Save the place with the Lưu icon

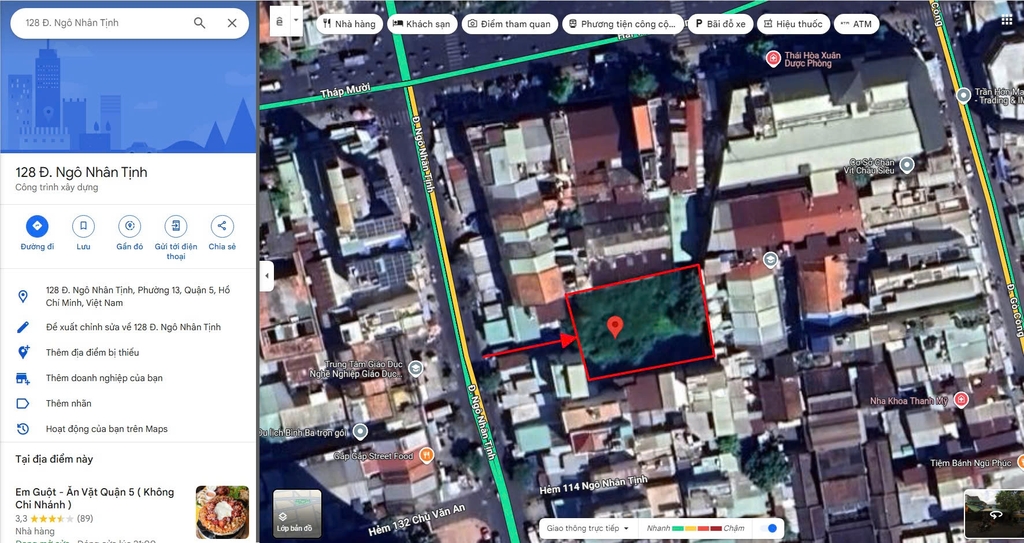(x=83, y=226)
